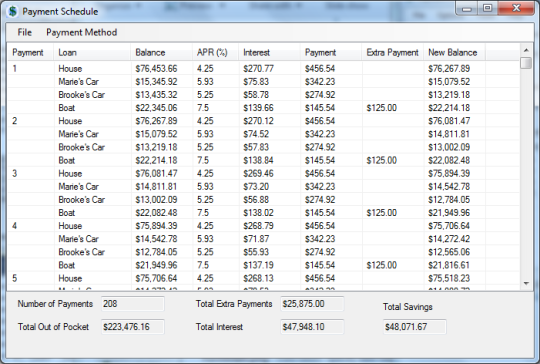Click the Extra Payment column header
The image size is (540, 364).
pyautogui.click(x=393, y=52)
